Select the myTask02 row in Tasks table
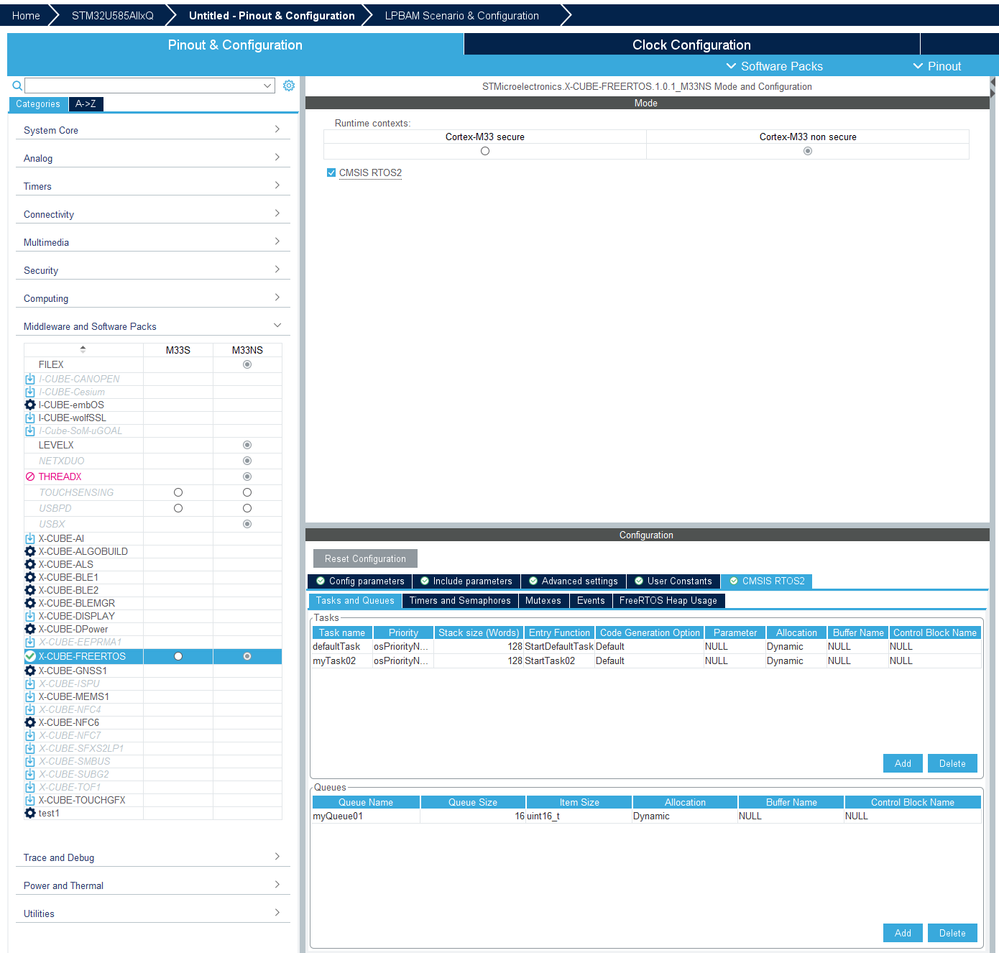This screenshot has width=999, height=953. tap(646, 661)
